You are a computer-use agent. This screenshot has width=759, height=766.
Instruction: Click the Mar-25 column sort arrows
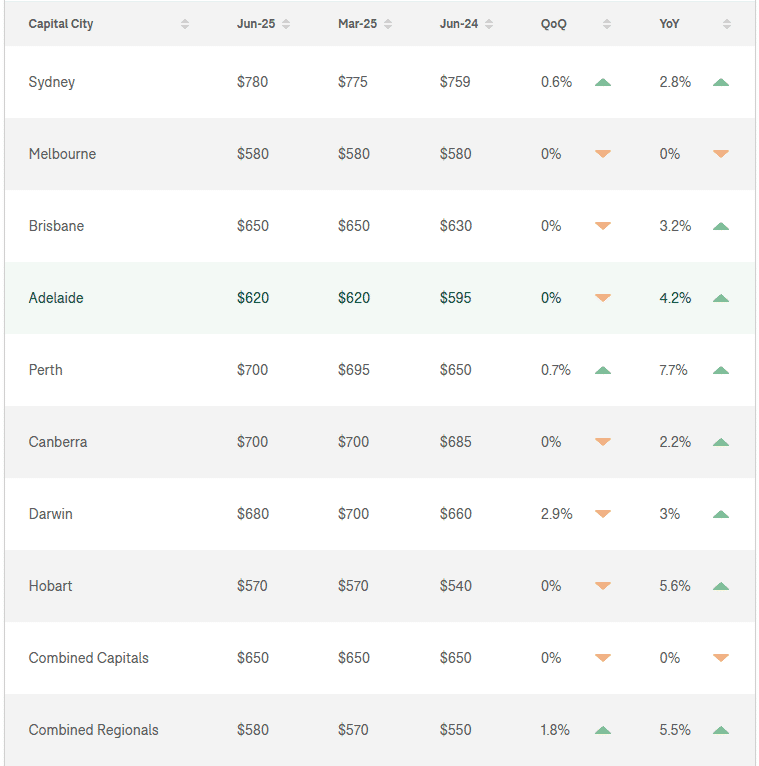388,24
